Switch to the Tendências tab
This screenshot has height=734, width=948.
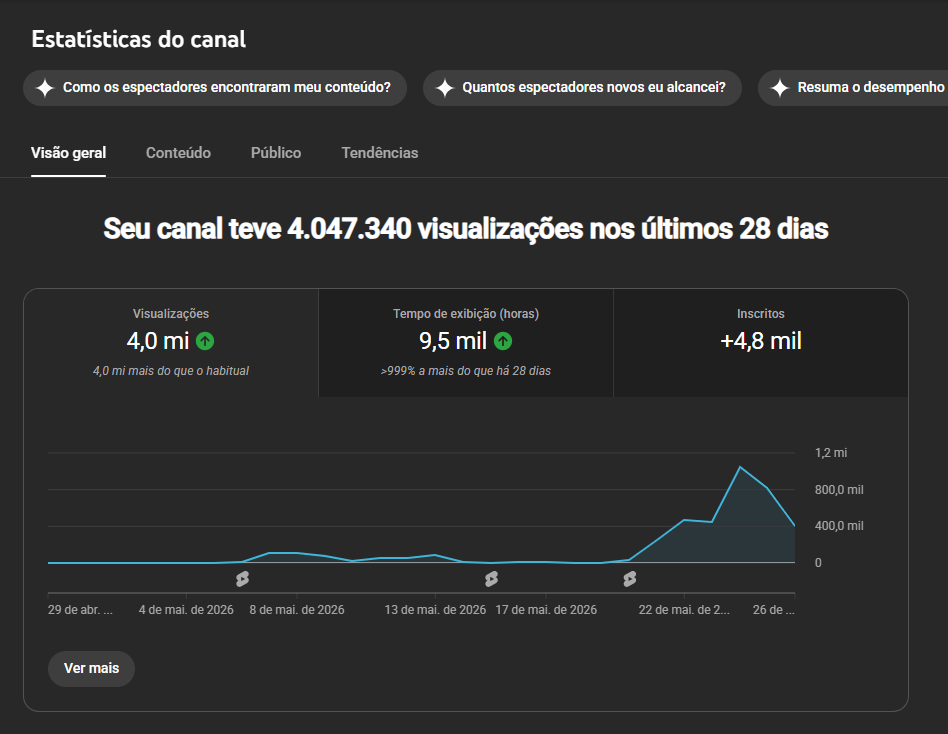[x=380, y=153]
